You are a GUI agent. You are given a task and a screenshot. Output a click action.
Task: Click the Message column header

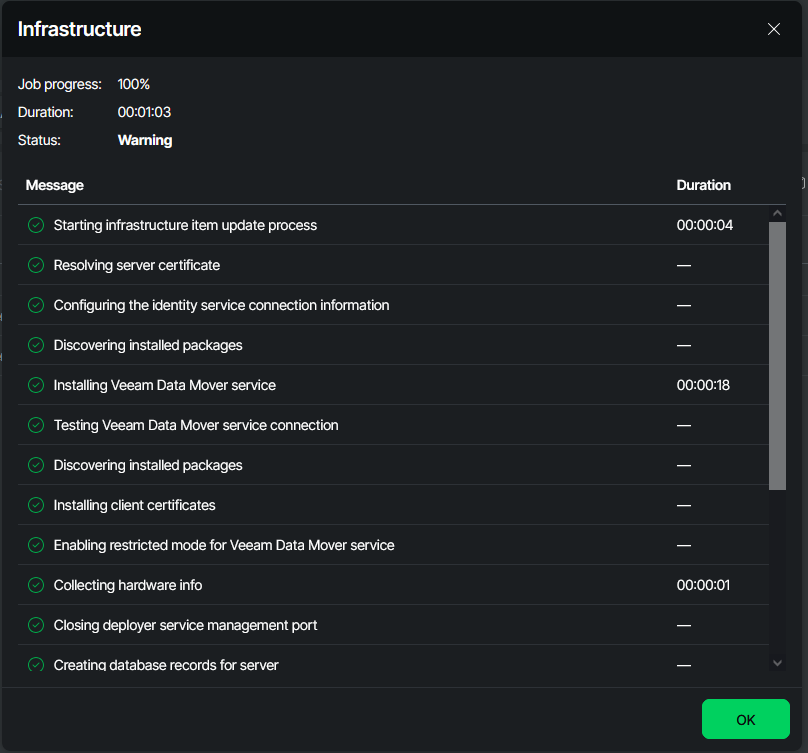[55, 185]
